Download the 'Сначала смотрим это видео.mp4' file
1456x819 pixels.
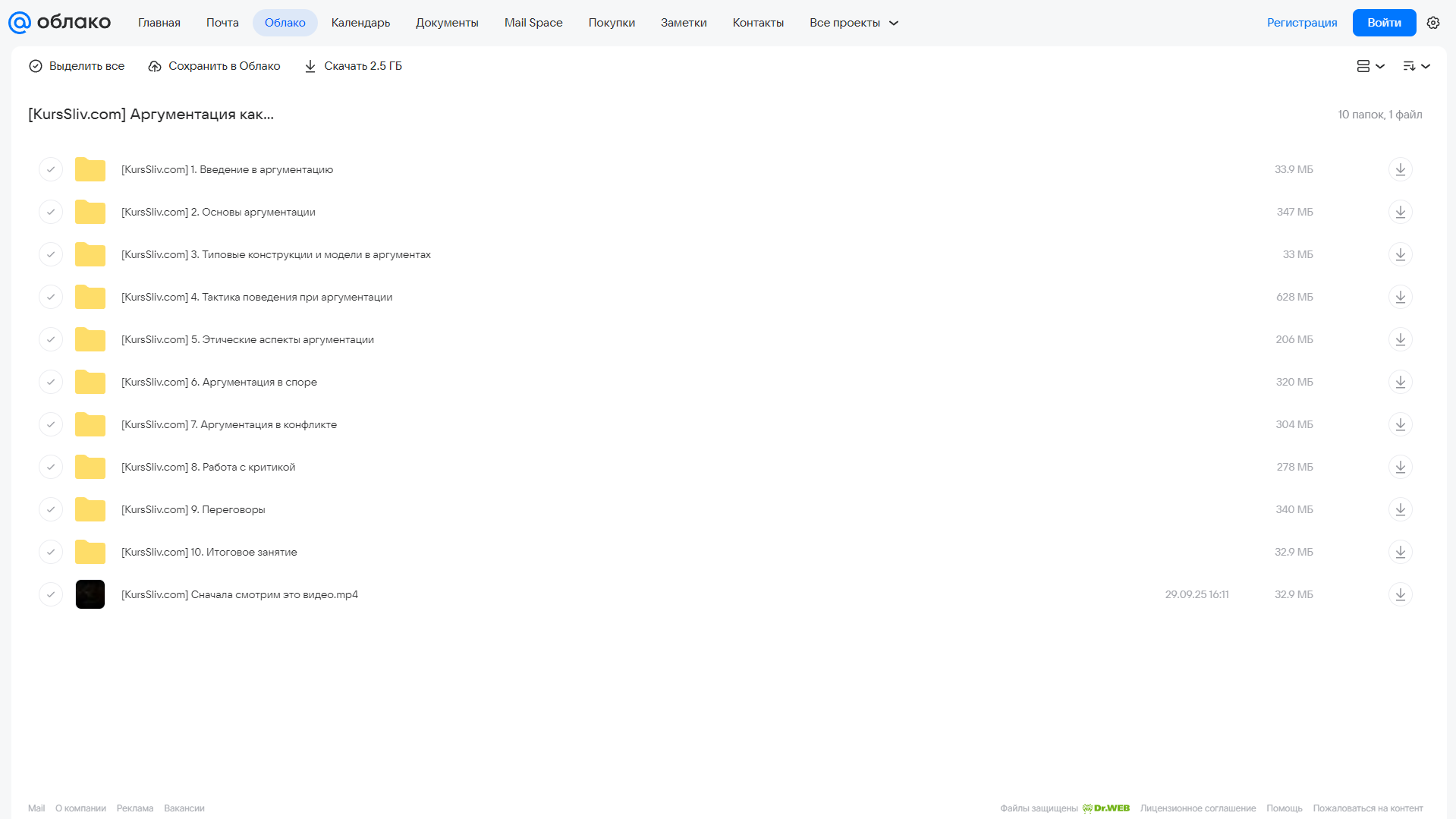point(1400,594)
